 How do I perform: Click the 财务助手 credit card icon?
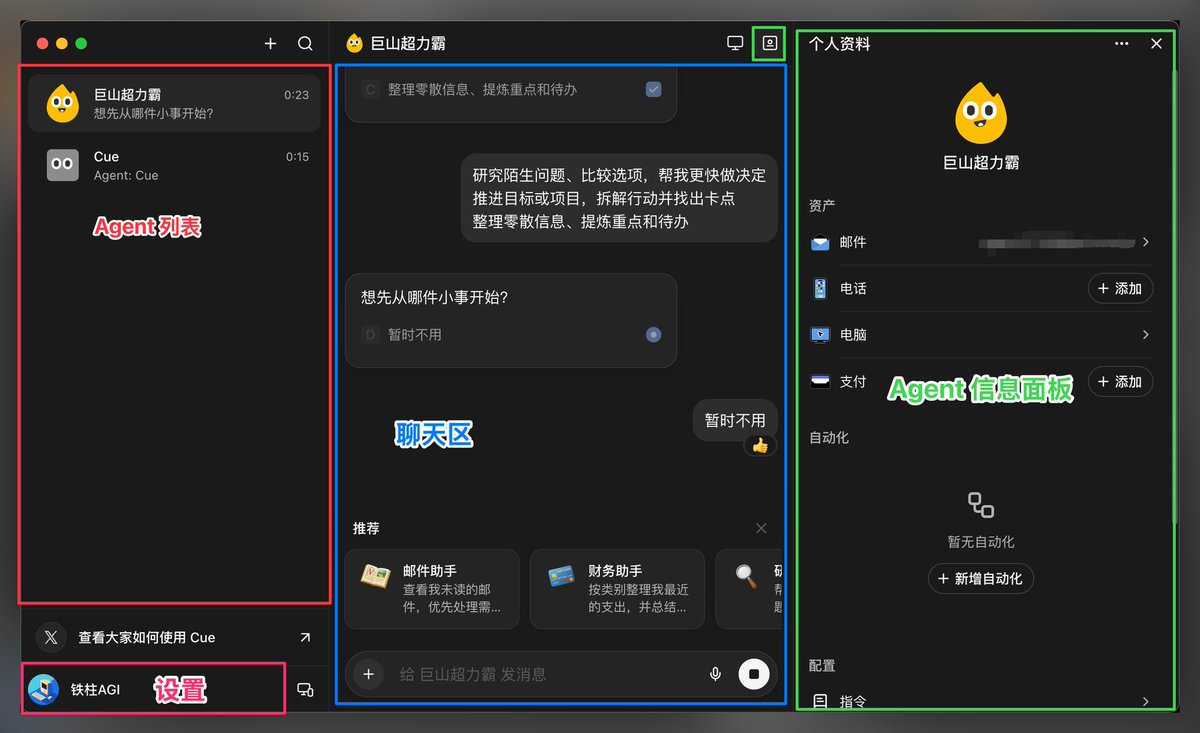point(560,577)
